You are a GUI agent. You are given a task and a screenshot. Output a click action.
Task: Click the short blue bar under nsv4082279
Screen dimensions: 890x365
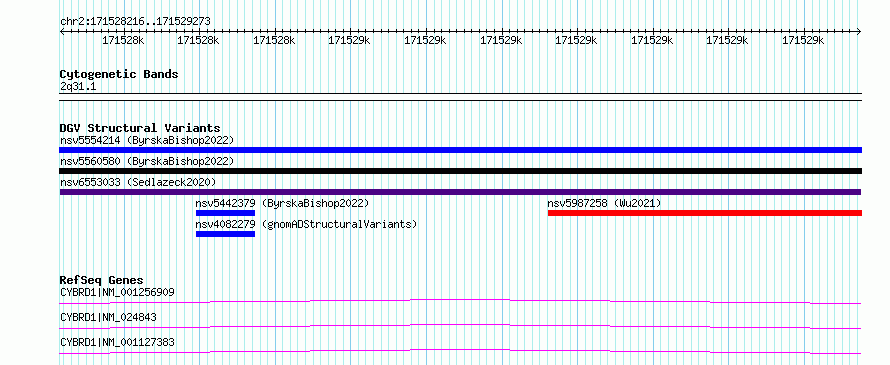coord(225,234)
